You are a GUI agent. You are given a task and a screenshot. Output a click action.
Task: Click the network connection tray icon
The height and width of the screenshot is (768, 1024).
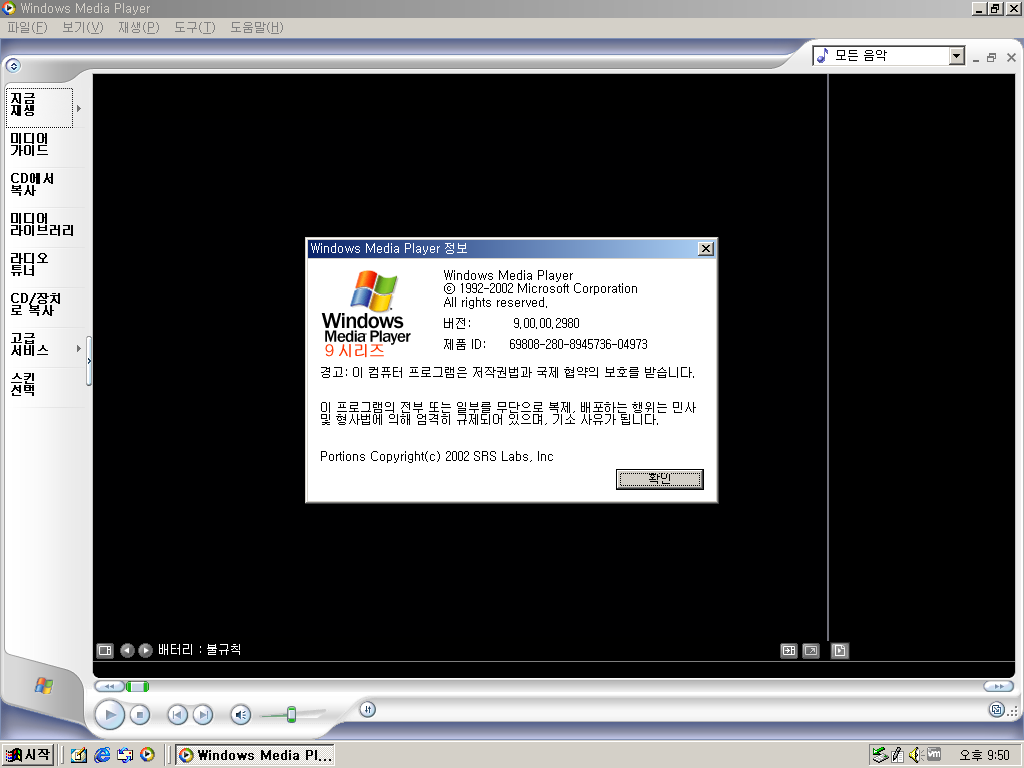coord(879,755)
